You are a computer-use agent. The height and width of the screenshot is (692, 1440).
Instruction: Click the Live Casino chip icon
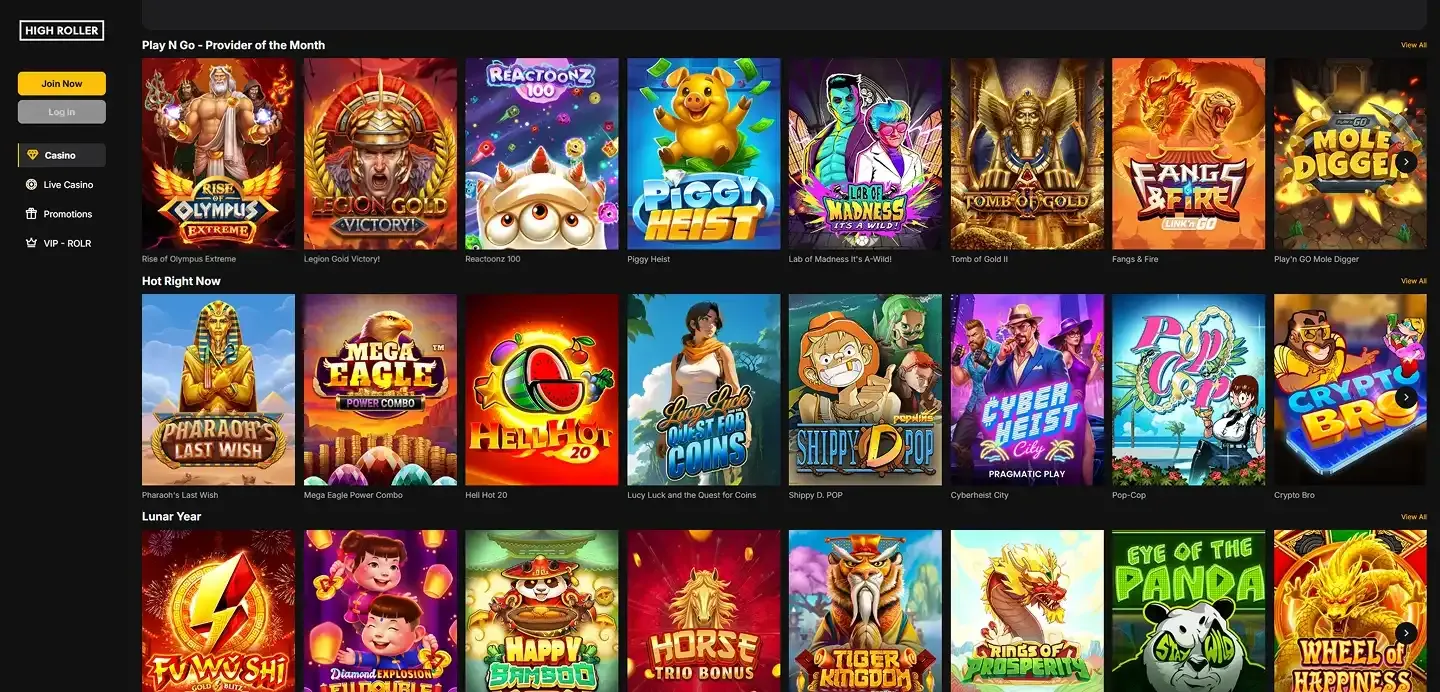coord(32,185)
